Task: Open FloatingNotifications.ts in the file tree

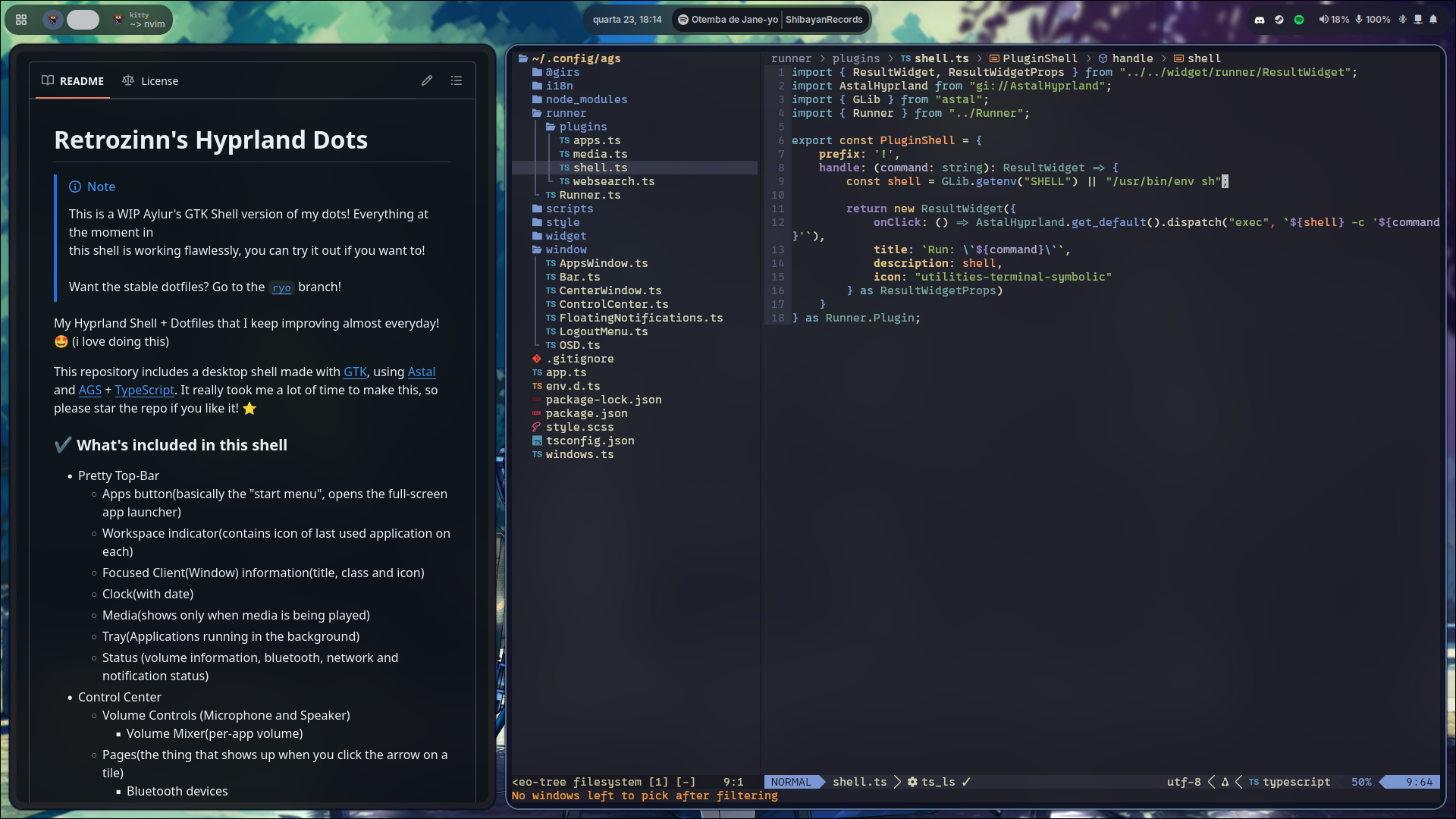Action: [634, 318]
